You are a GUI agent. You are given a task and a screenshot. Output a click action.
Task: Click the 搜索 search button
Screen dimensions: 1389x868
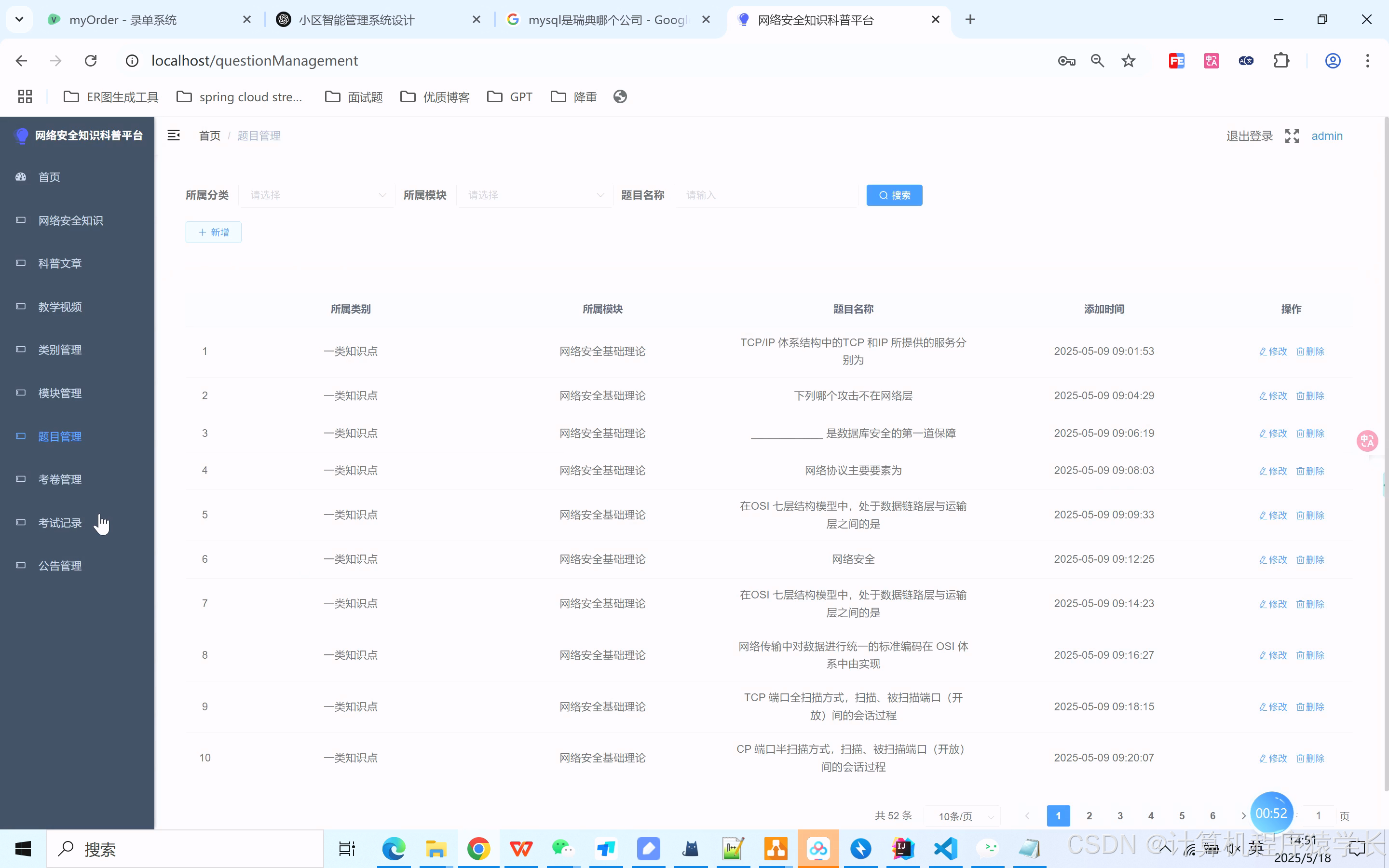894,195
